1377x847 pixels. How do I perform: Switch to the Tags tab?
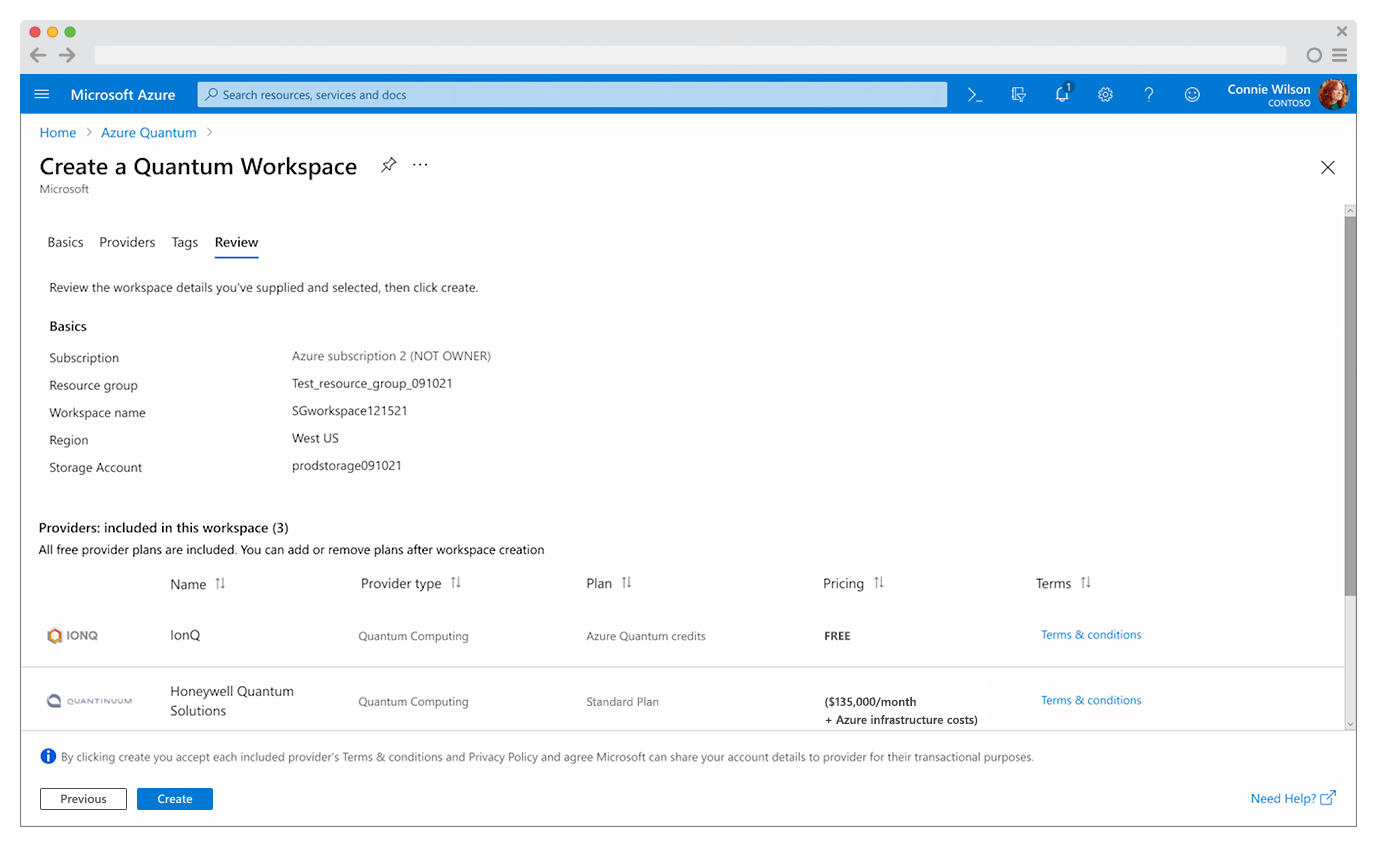[185, 243]
